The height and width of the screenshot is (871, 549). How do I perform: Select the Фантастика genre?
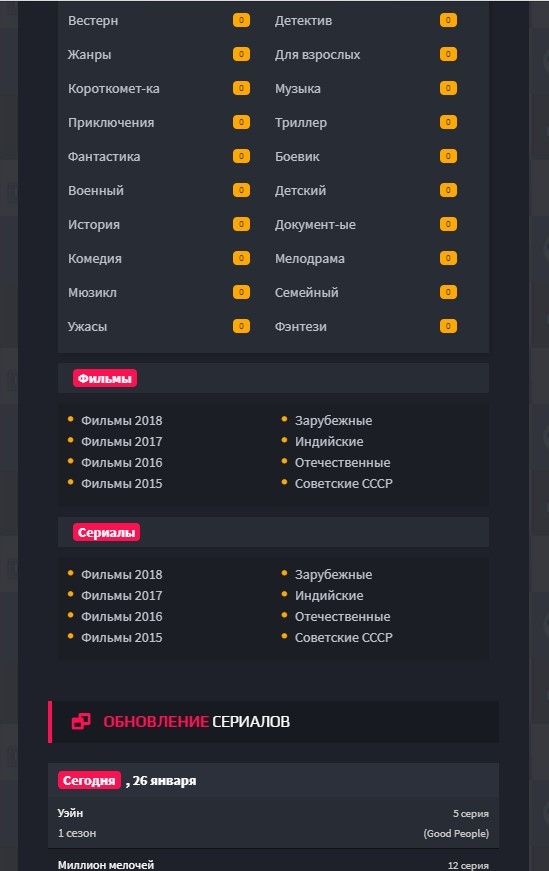click(x=104, y=157)
